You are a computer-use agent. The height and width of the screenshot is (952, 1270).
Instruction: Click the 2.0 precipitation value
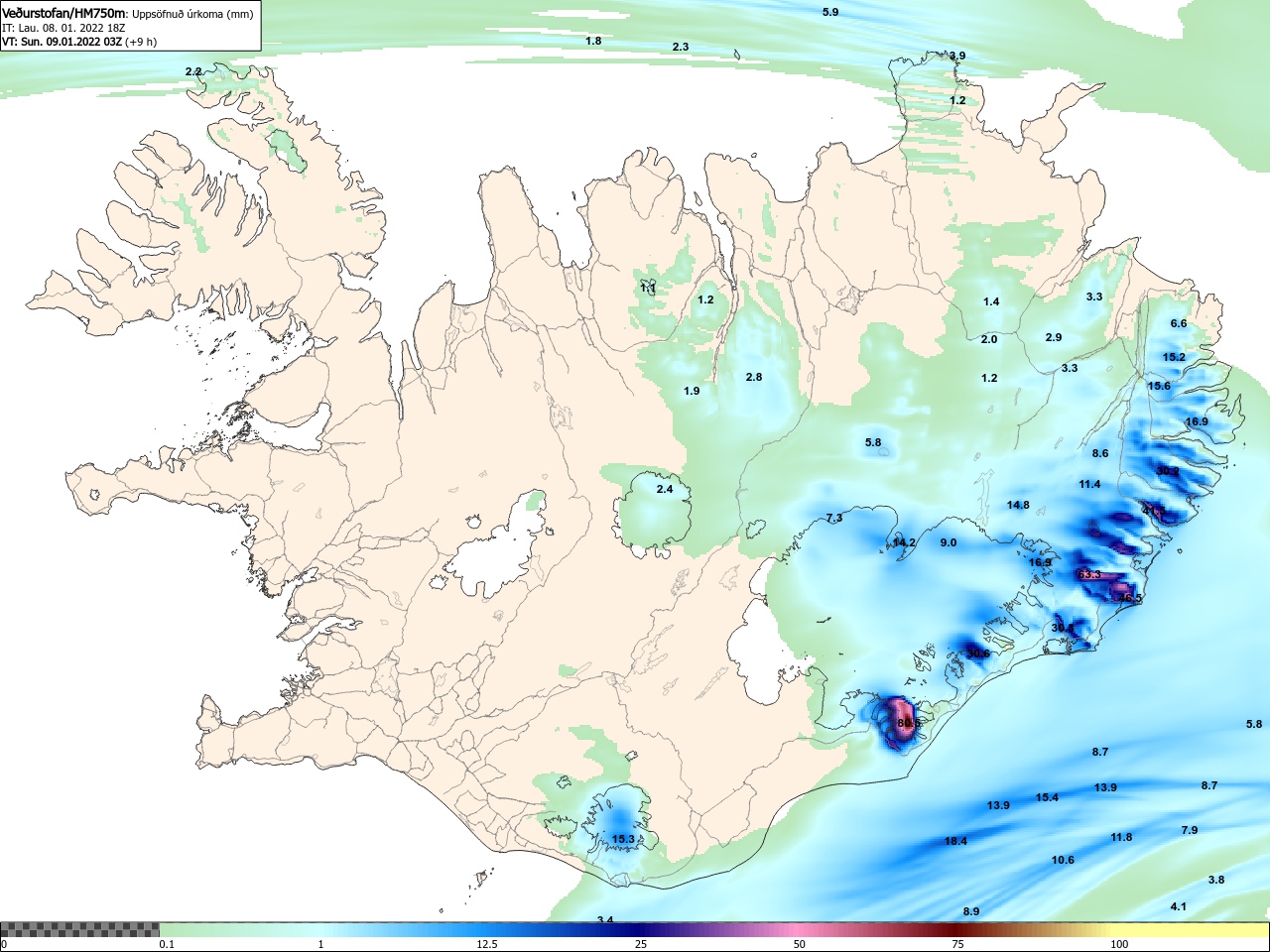[x=989, y=339]
